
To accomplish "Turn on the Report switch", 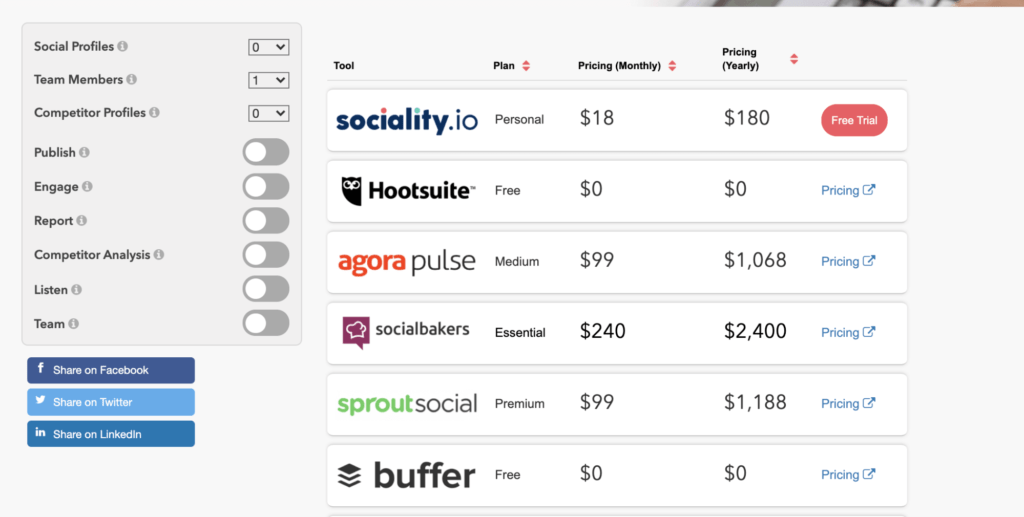I will tap(266, 221).
